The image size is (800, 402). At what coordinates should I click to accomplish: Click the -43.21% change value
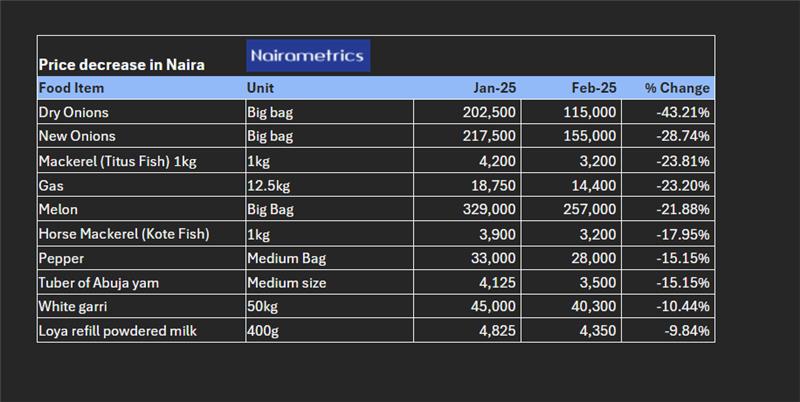tap(683, 112)
